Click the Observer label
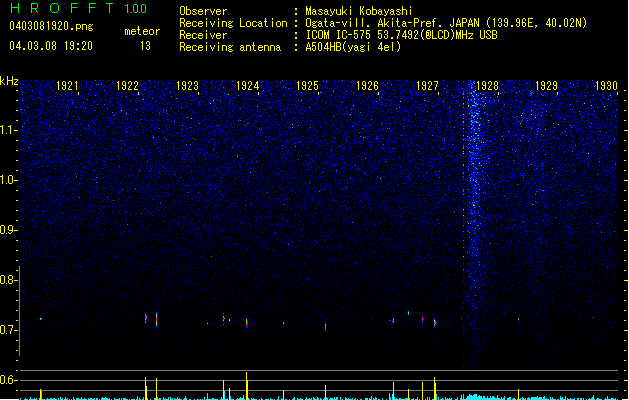 coord(203,11)
